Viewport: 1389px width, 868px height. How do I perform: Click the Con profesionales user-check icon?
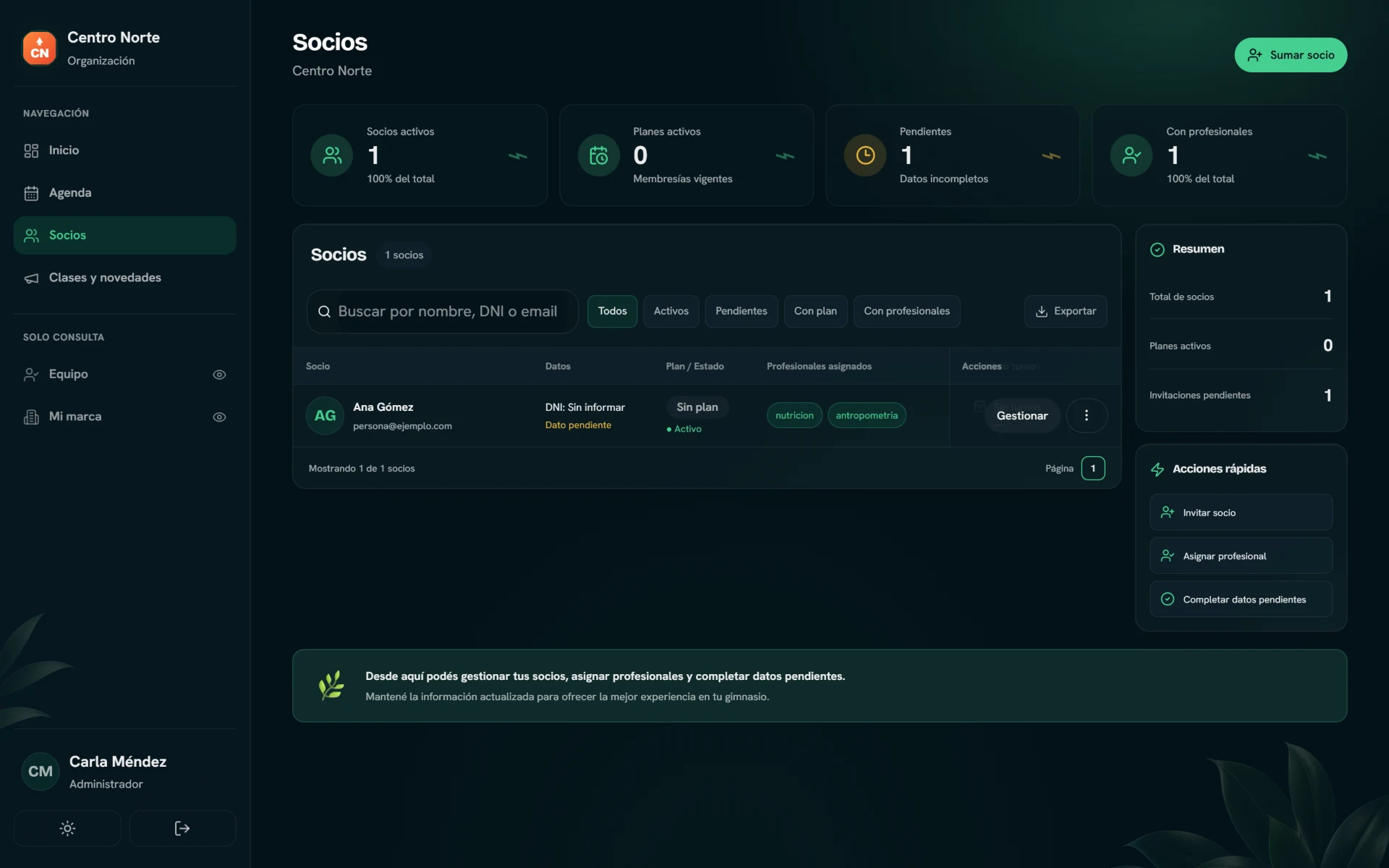(x=1131, y=156)
